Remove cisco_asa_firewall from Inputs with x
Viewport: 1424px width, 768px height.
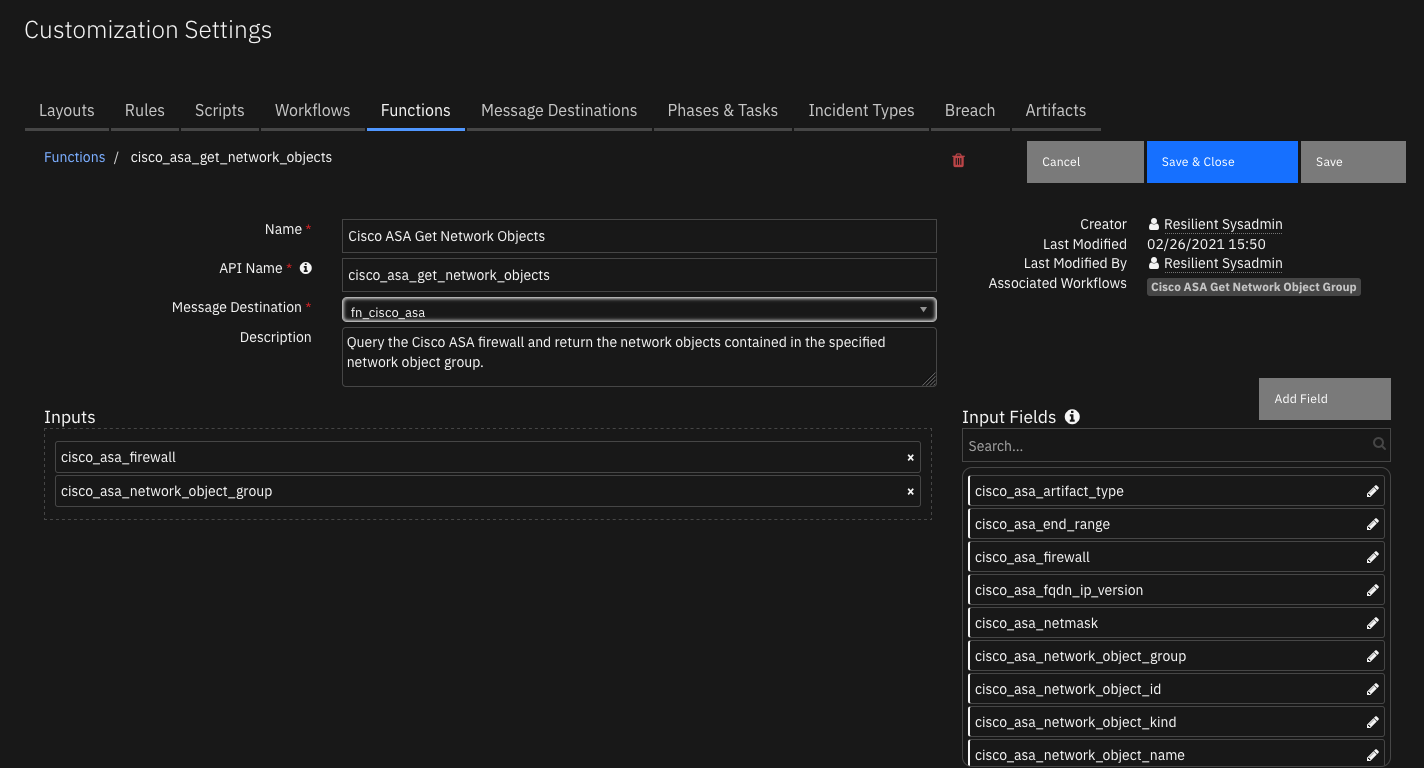point(910,457)
